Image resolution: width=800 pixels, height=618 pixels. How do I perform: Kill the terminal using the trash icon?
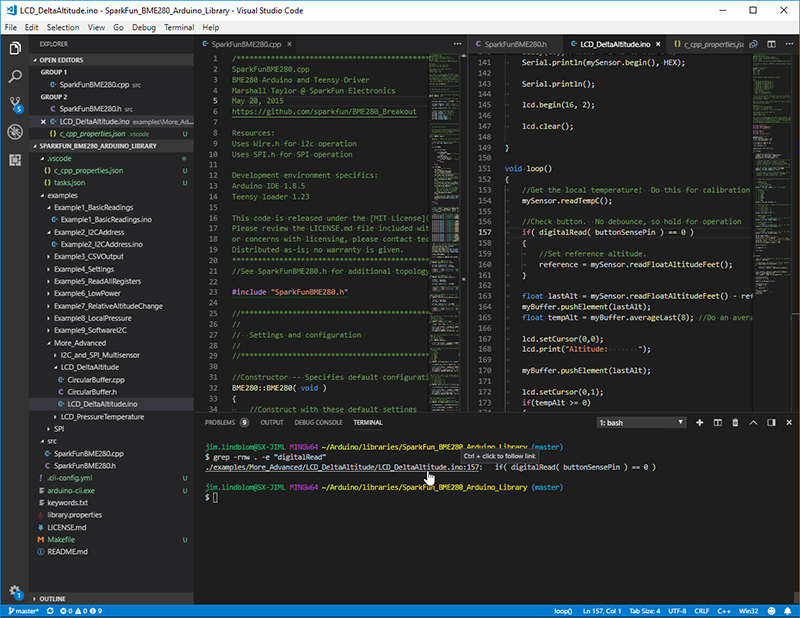pyautogui.click(x=737, y=422)
